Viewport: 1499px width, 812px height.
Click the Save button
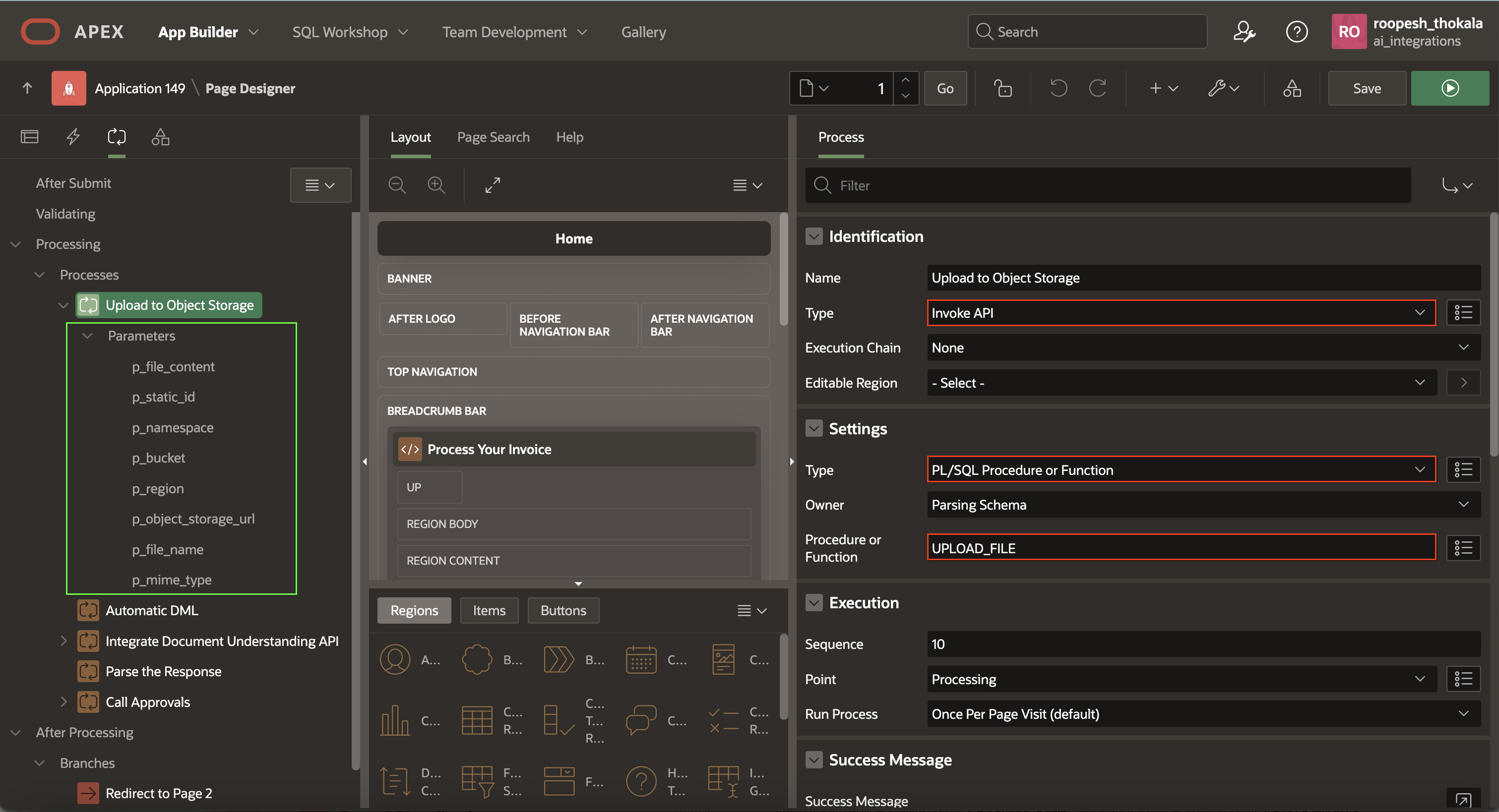click(1367, 88)
